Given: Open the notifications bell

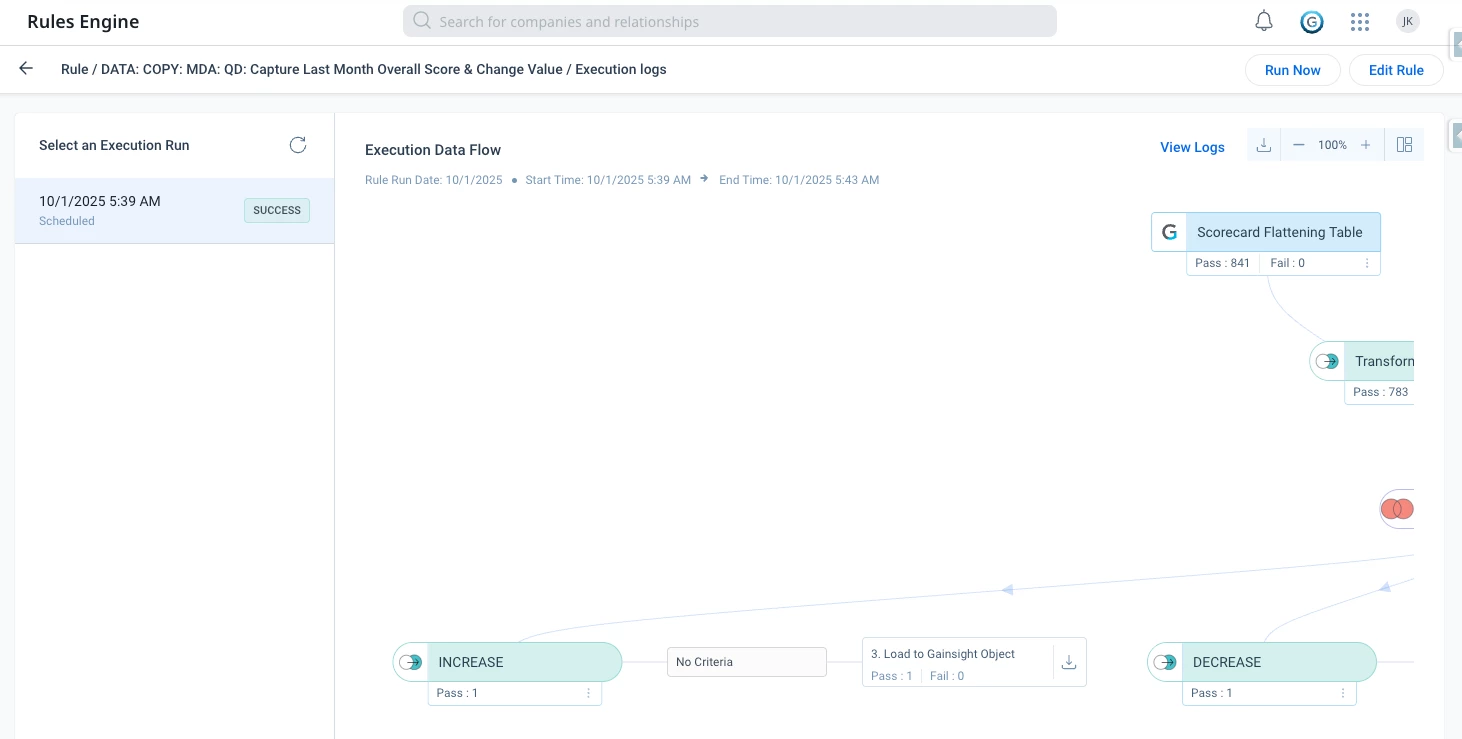Looking at the screenshot, I should pyautogui.click(x=1264, y=21).
